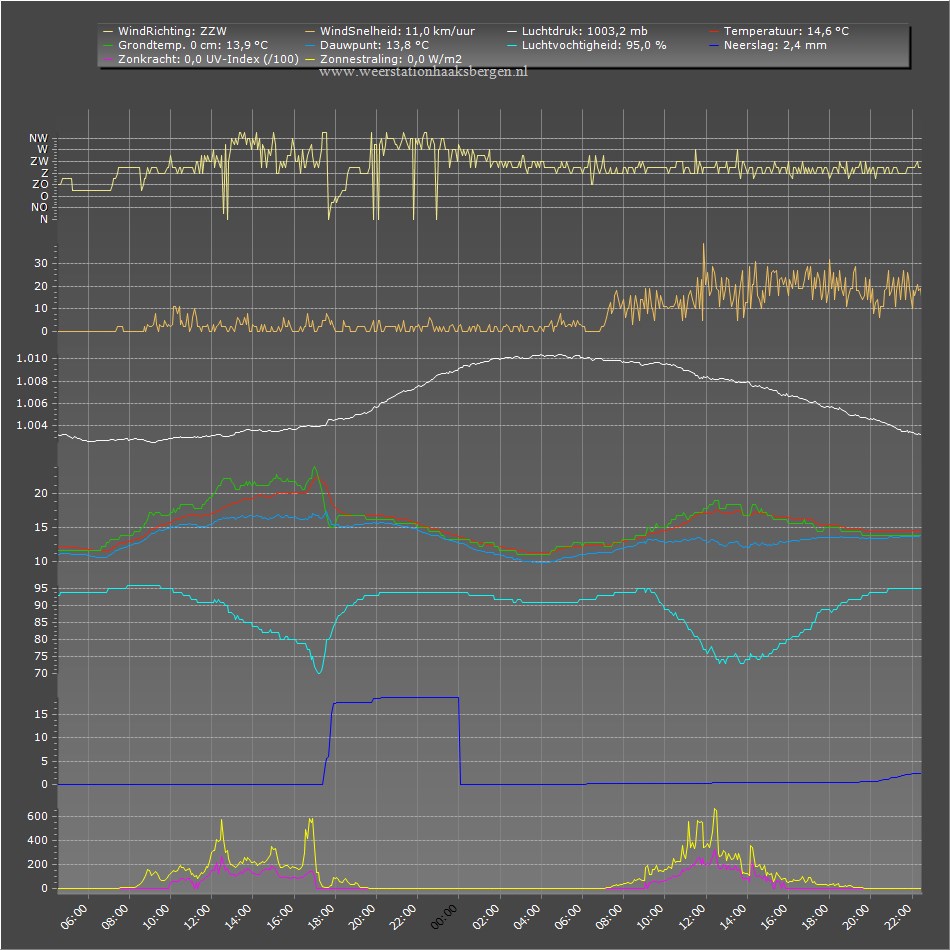This screenshot has height=950, width=950.
Task: Click the magenta line swatch beside Zonkracht
Action: pyautogui.click(x=108, y=59)
